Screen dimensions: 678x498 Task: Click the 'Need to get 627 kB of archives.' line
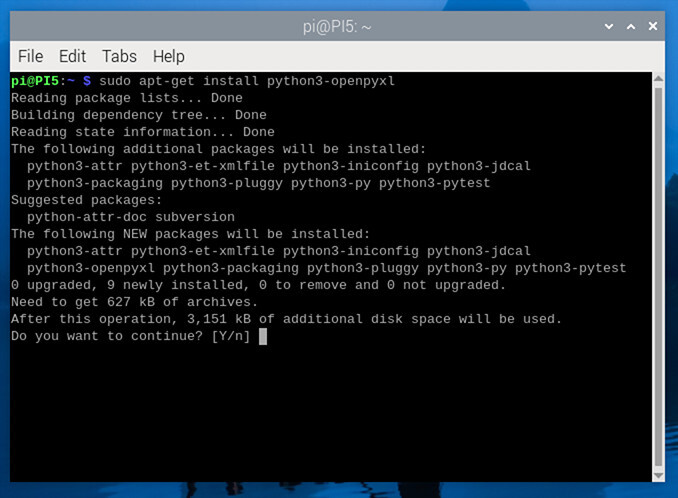[134, 302]
